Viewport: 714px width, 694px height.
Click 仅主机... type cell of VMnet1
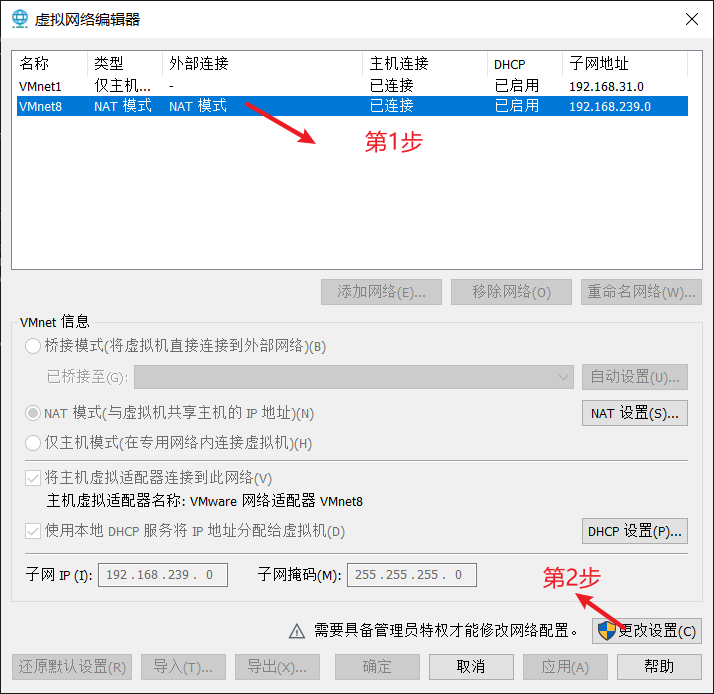122,86
